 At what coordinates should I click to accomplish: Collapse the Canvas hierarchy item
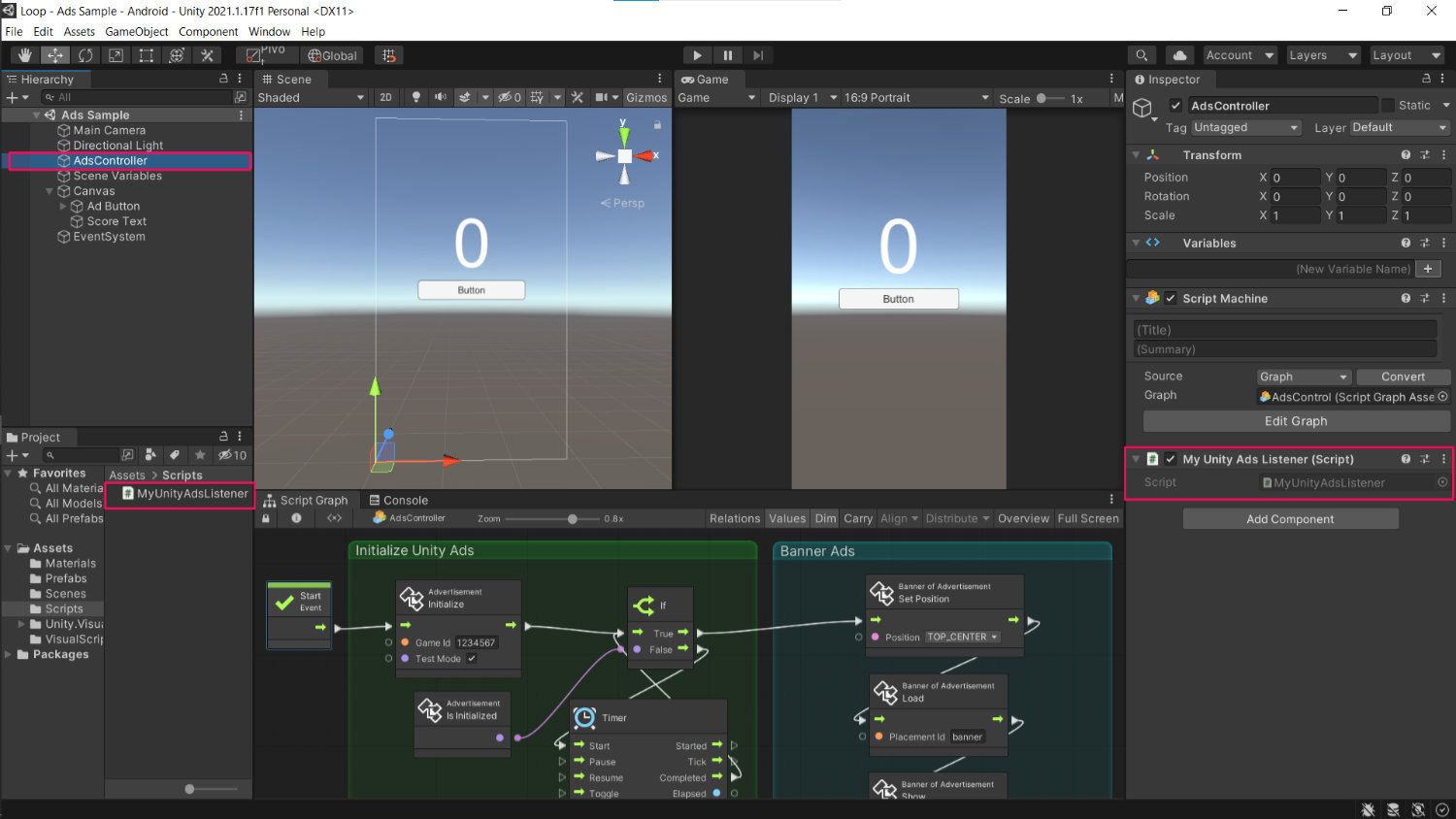(x=50, y=191)
